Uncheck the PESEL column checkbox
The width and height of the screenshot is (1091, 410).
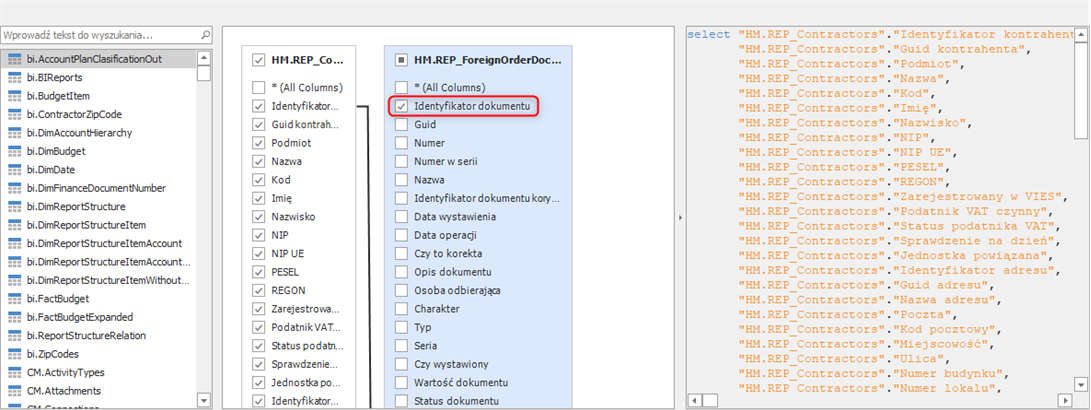pyautogui.click(x=259, y=272)
